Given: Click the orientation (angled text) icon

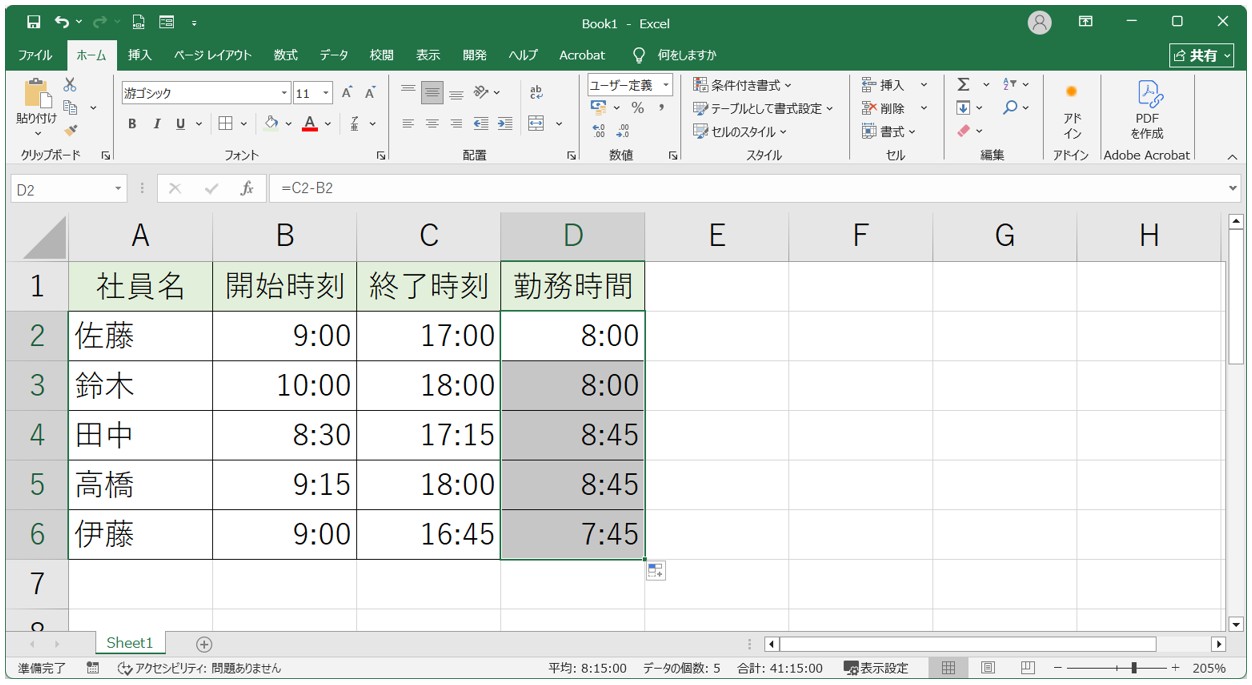Looking at the screenshot, I should (481, 93).
